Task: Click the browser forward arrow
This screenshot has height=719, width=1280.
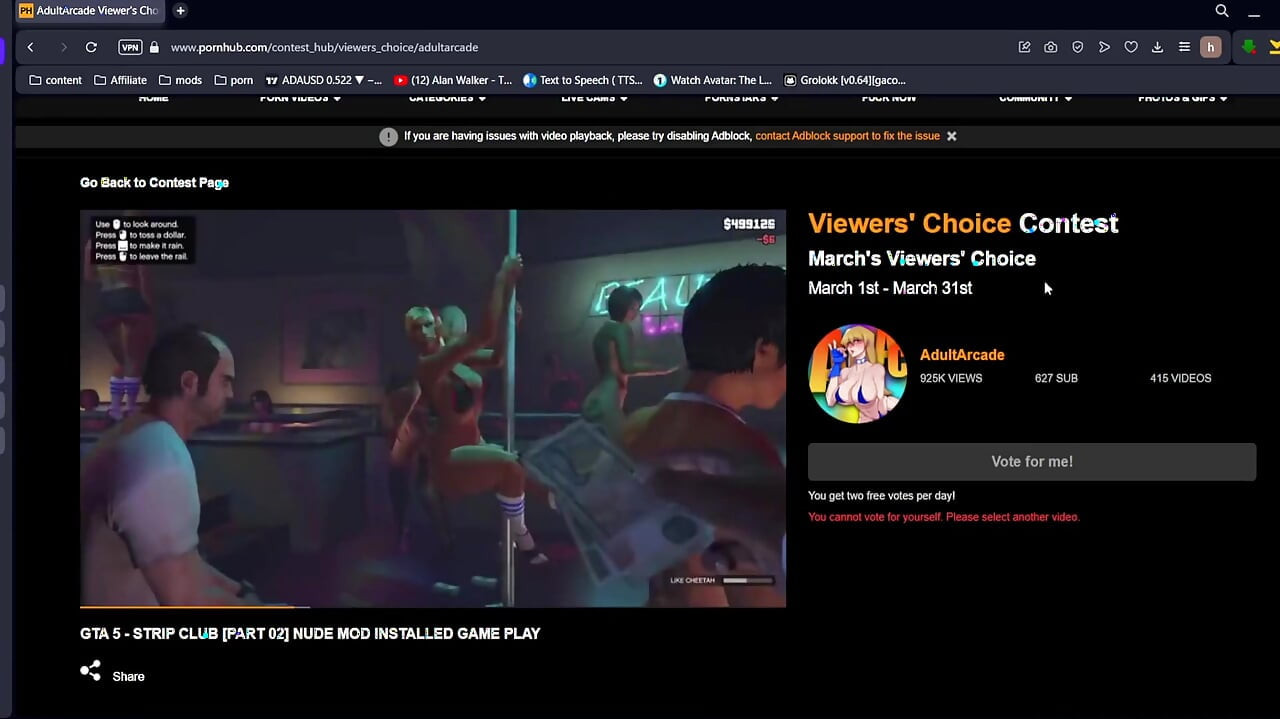Action: click(63, 47)
